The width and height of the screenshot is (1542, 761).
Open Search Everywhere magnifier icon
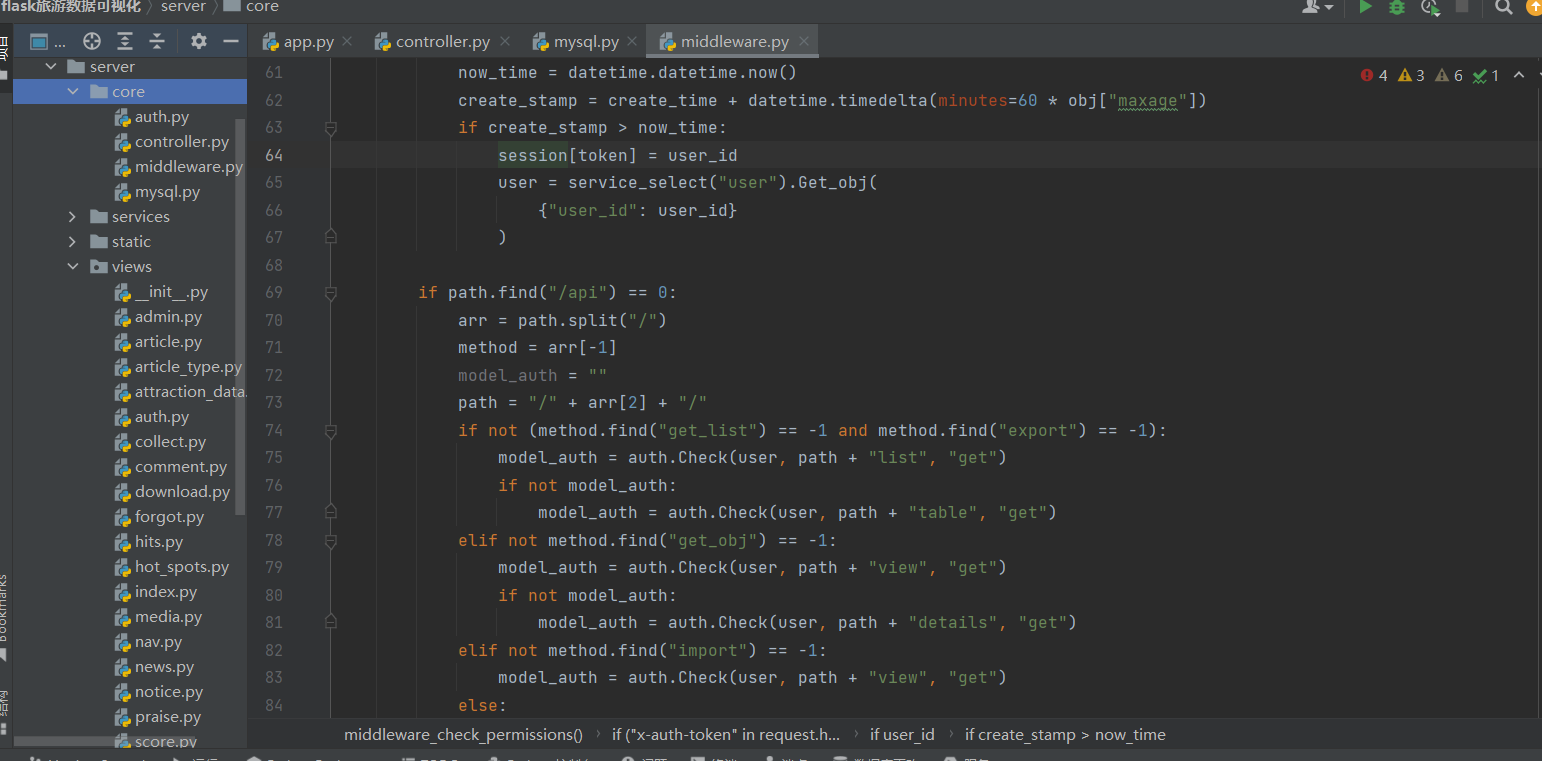(x=1504, y=7)
